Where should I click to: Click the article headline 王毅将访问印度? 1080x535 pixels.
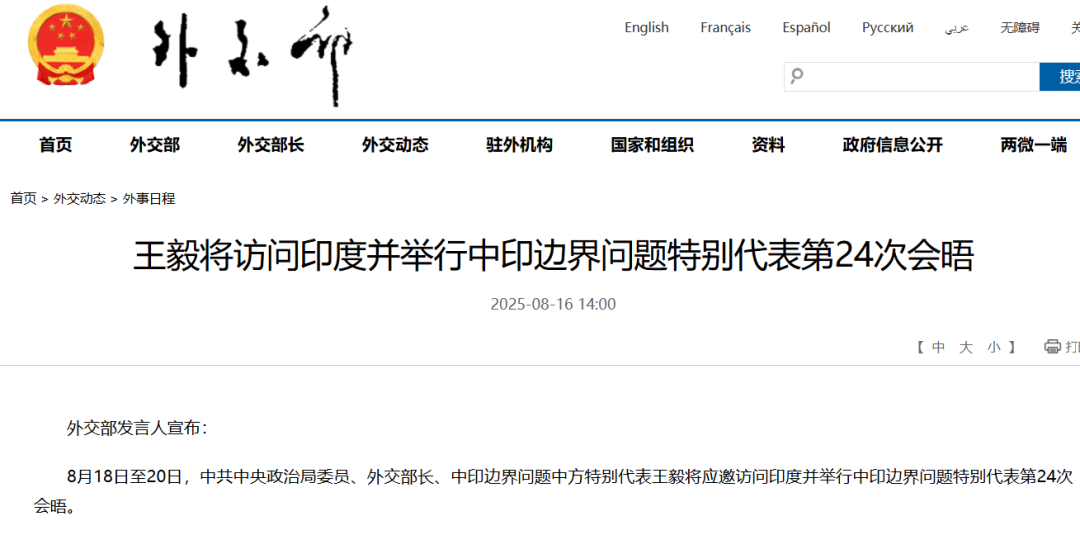click(x=553, y=257)
